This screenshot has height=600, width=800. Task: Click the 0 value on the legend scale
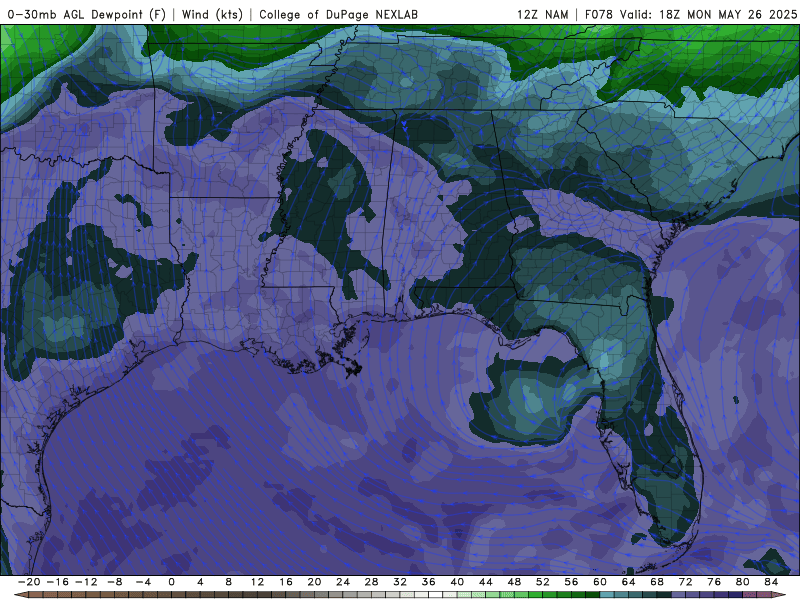pos(171,582)
